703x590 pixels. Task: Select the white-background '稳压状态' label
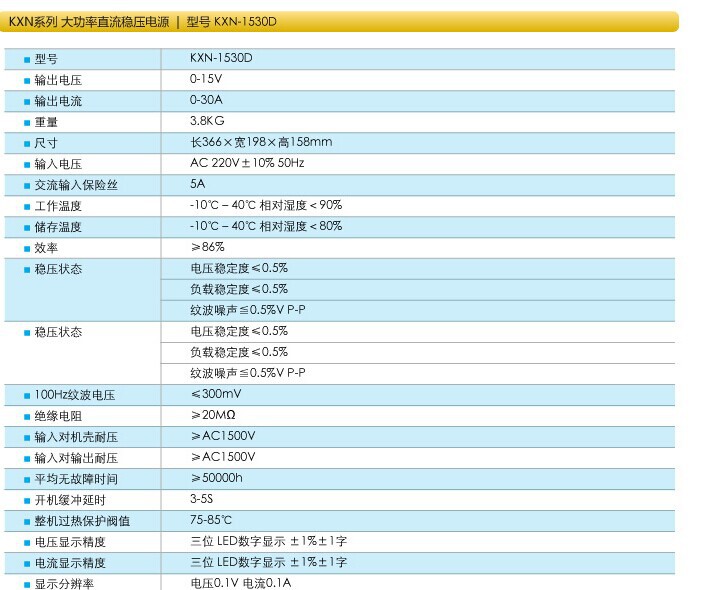point(58,332)
